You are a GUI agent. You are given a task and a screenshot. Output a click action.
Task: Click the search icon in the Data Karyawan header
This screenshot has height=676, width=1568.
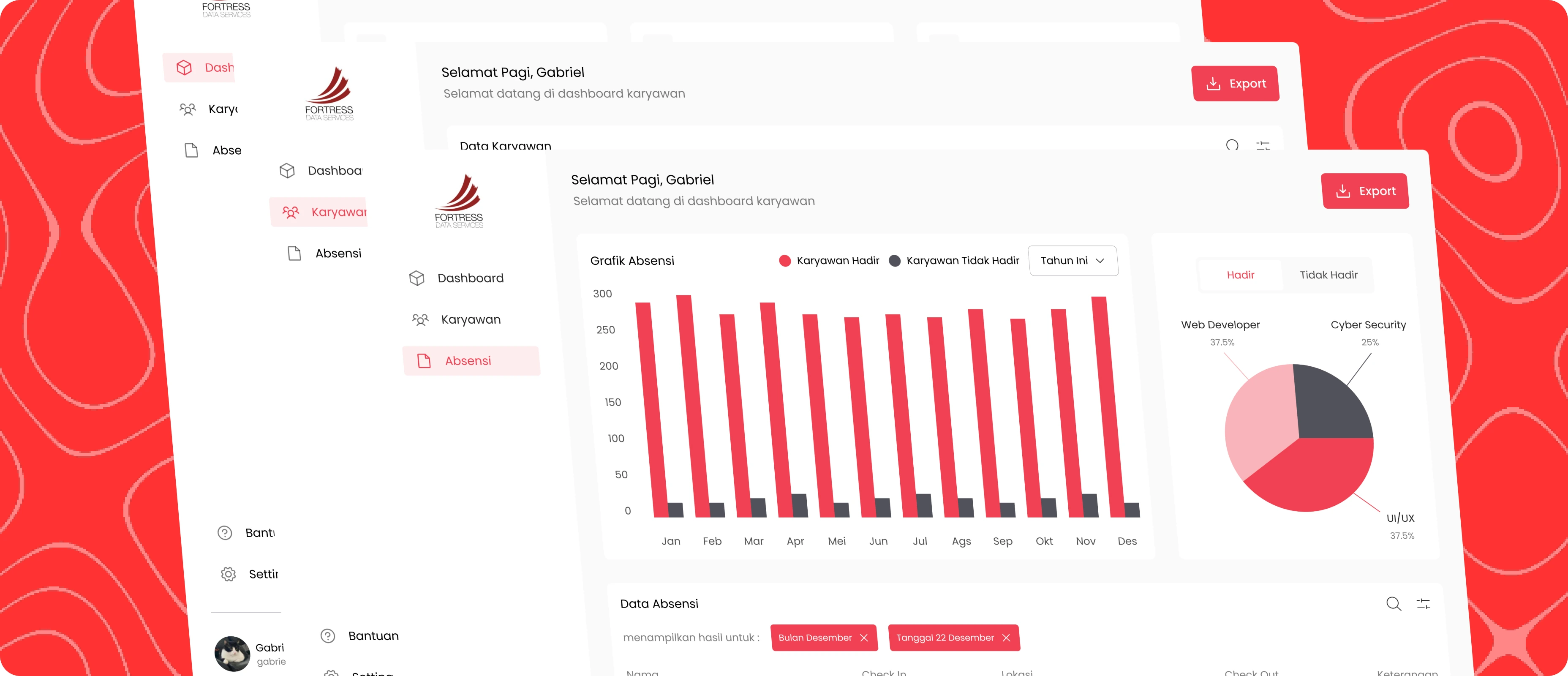pos(1232,145)
